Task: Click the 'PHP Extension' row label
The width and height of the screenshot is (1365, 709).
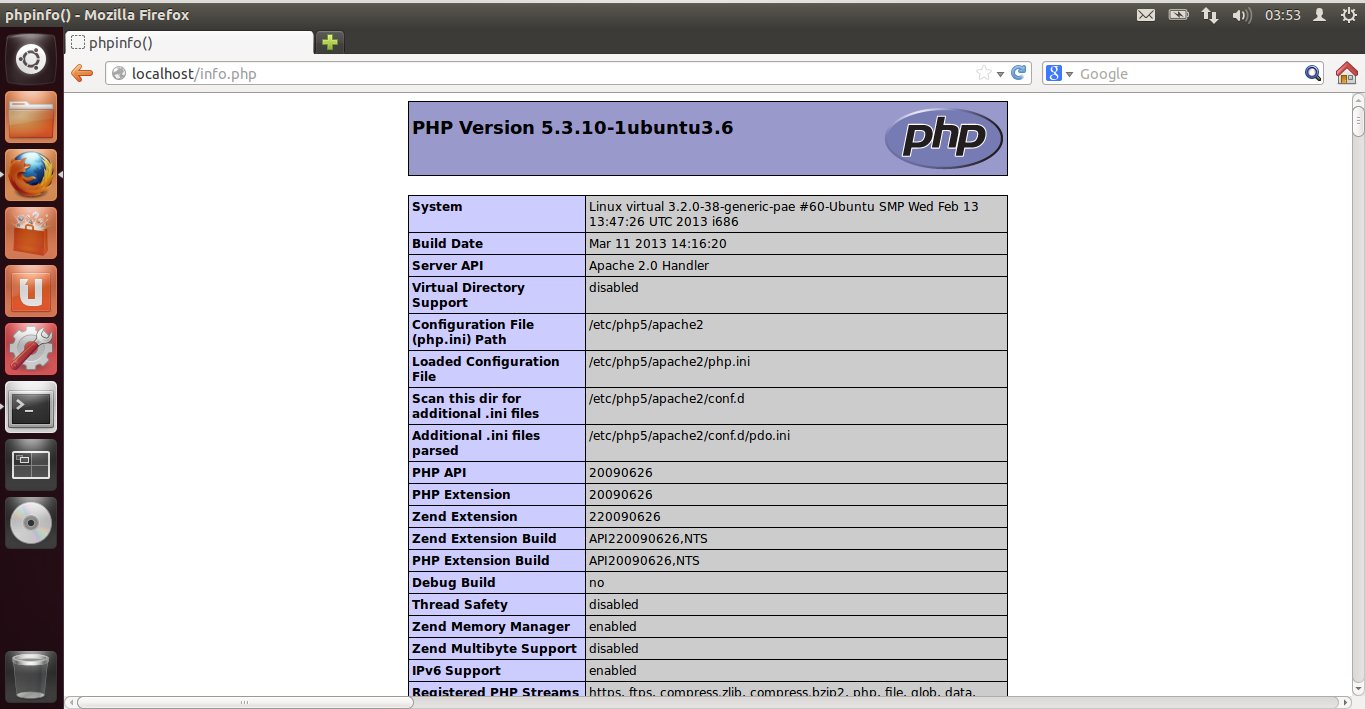Action: [461, 495]
